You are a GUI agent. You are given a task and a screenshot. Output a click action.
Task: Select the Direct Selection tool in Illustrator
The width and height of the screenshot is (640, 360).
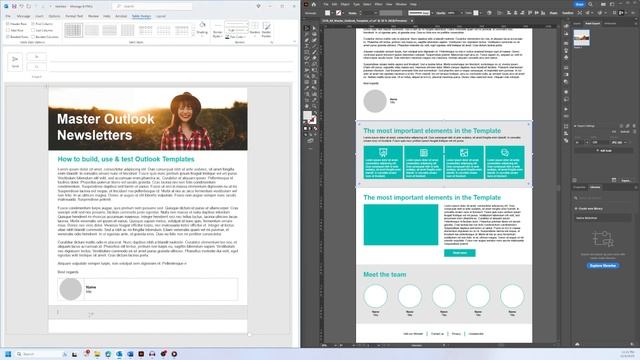(x=314, y=28)
